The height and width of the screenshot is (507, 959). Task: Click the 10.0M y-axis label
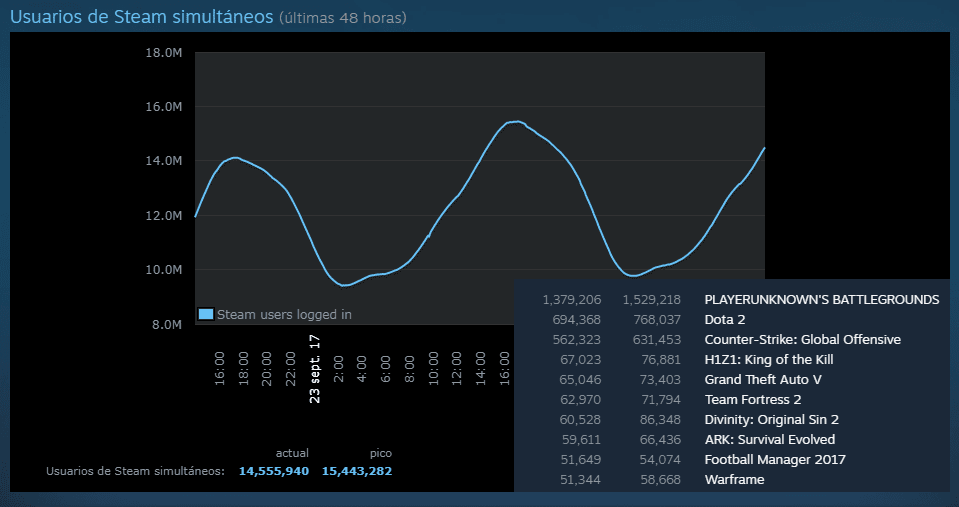coord(164,270)
